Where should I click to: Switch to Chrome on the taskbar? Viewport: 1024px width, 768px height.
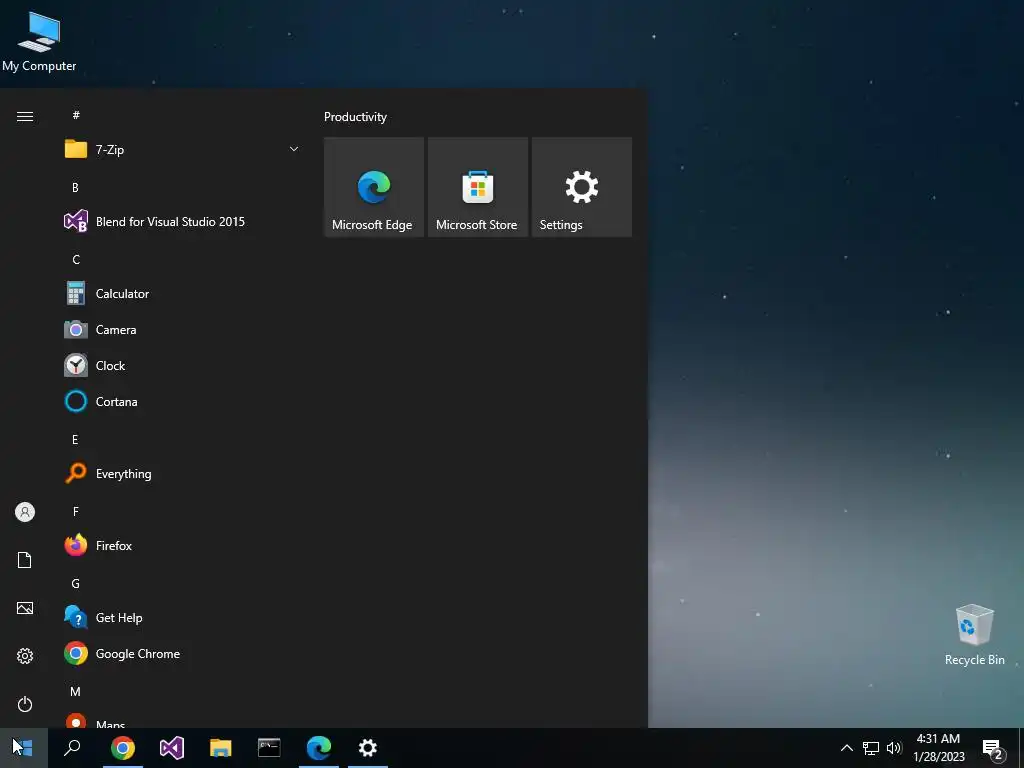pos(122,748)
